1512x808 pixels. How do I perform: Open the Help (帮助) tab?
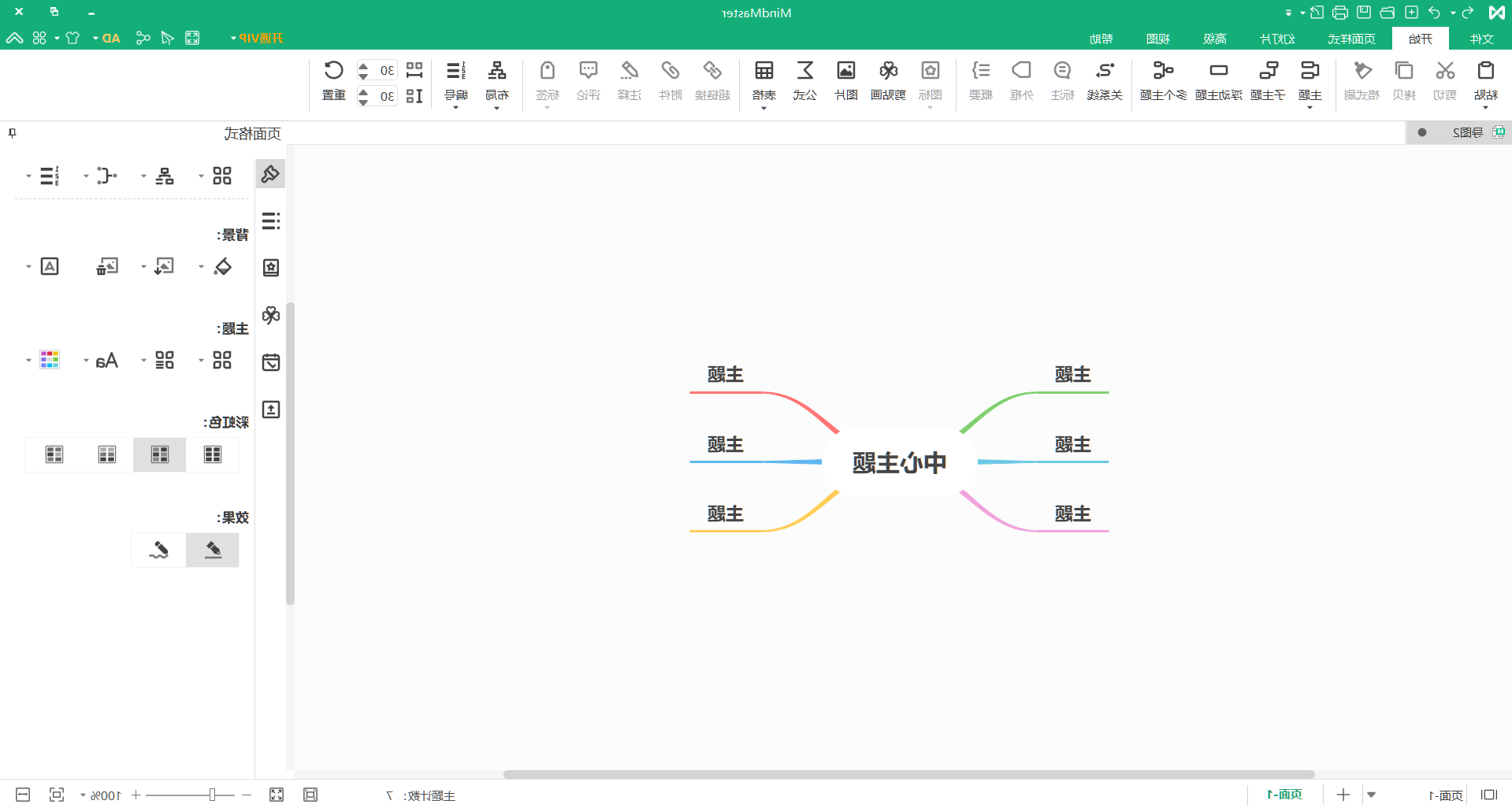coord(1101,39)
